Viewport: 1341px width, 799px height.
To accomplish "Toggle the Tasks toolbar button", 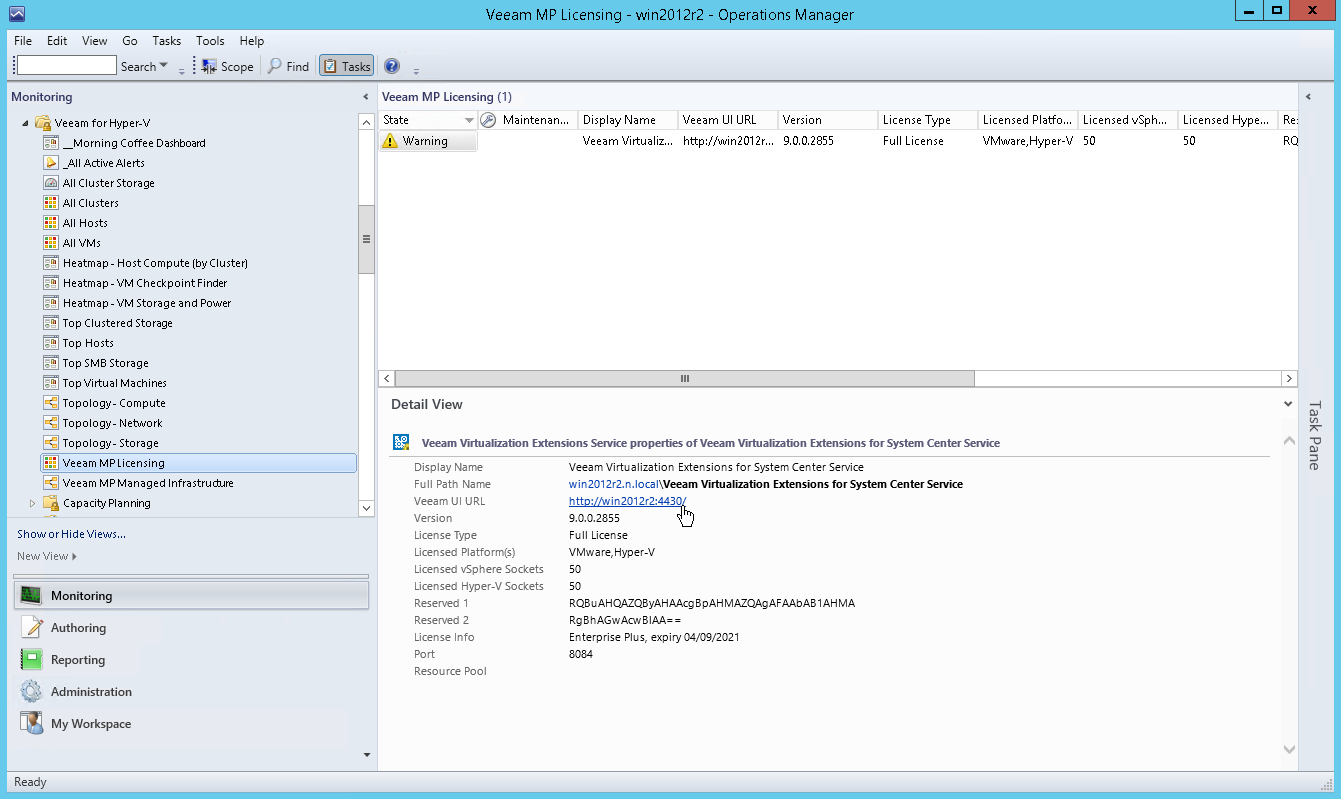I will (346, 67).
